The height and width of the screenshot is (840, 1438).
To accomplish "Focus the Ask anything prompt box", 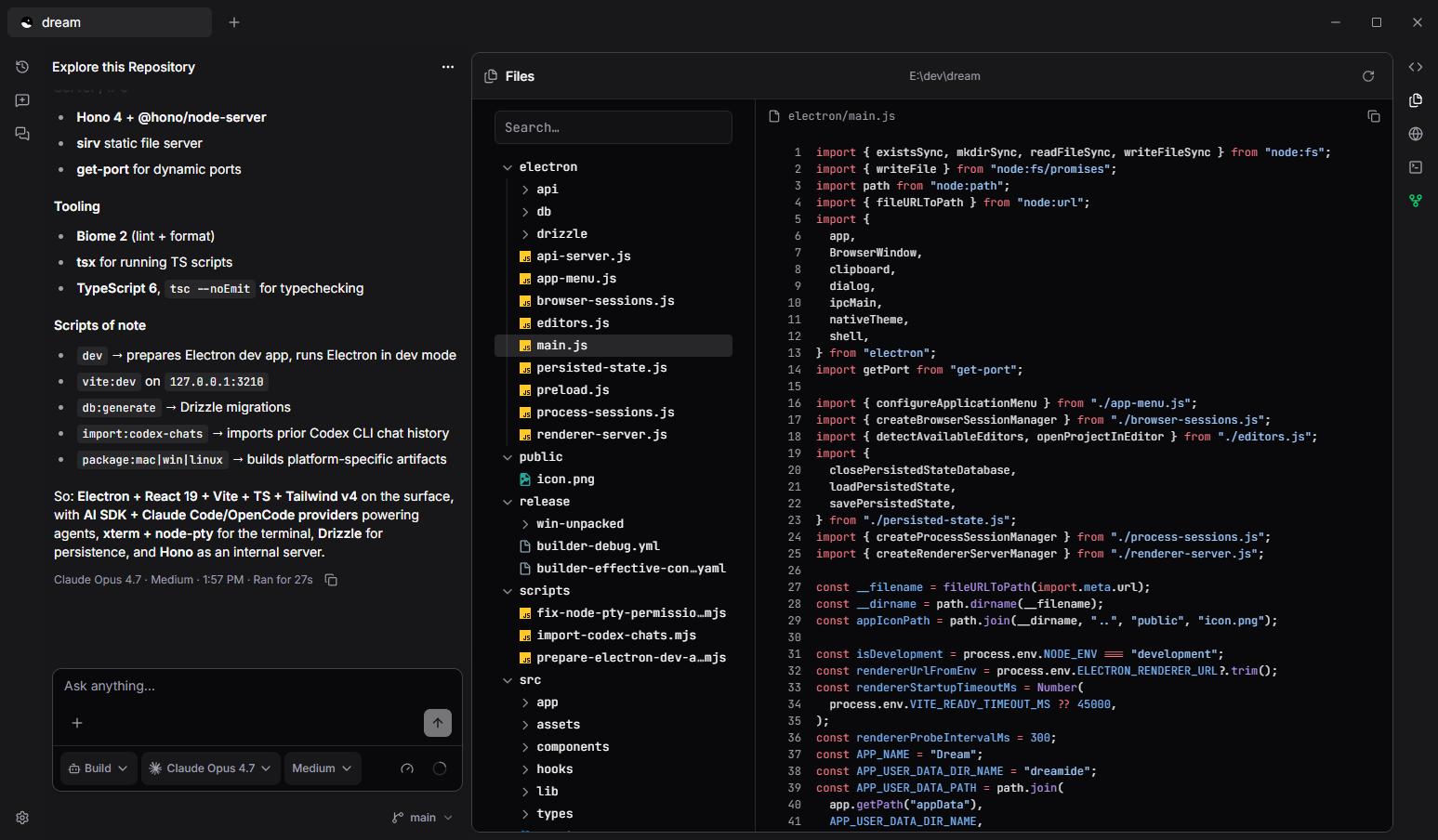I will [257, 686].
